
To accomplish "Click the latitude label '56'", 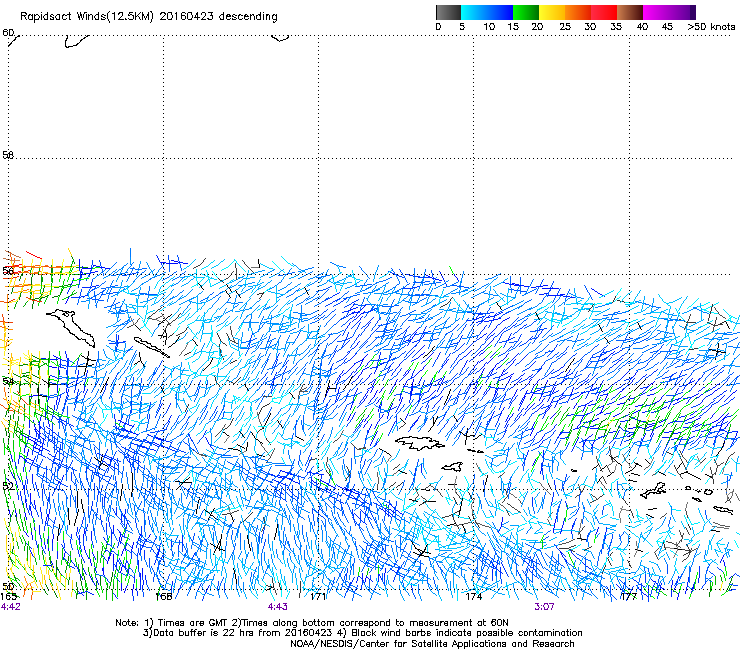I will [8, 271].
